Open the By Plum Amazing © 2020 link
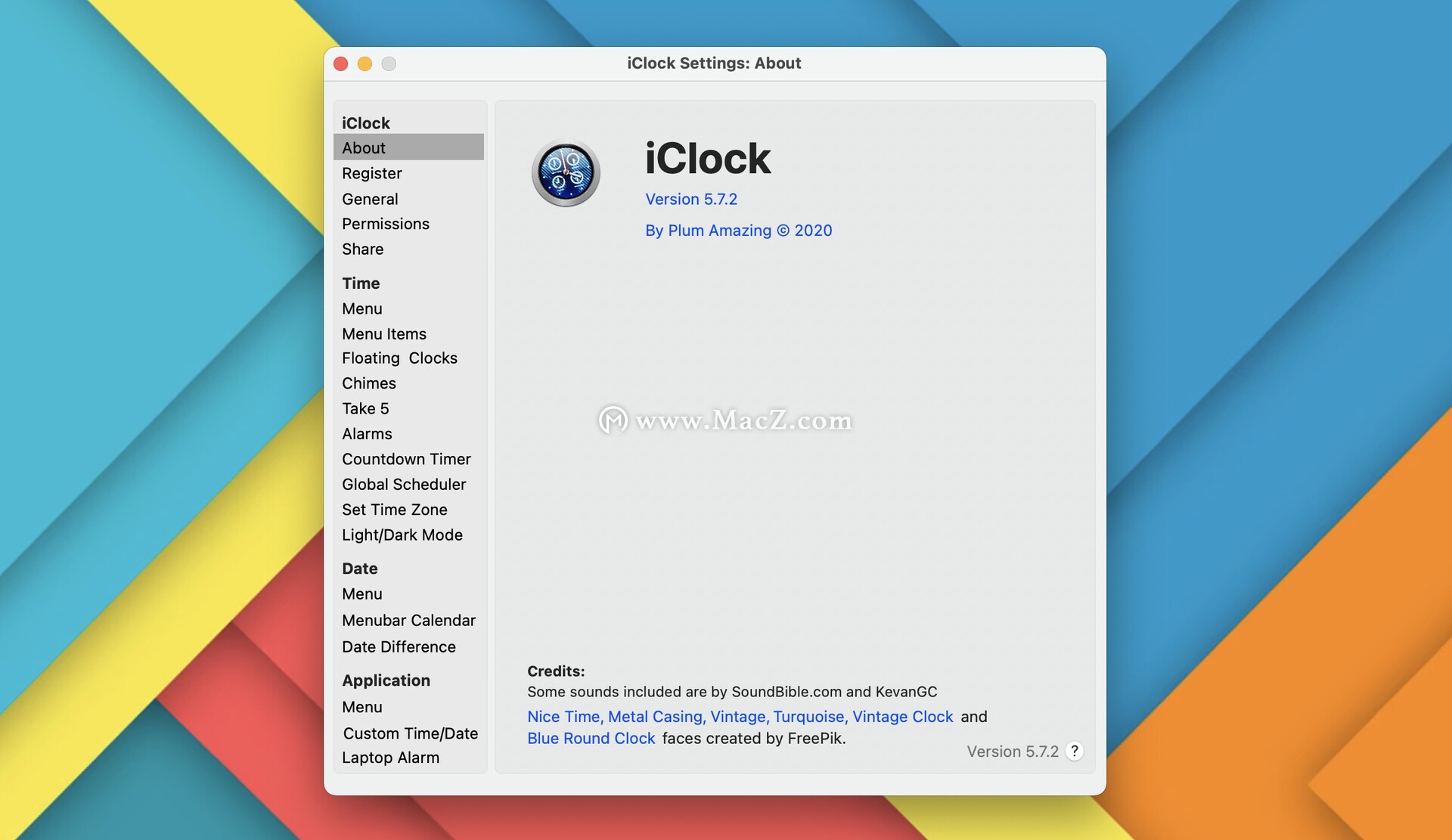Viewport: 1452px width, 840px height. pos(738,231)
